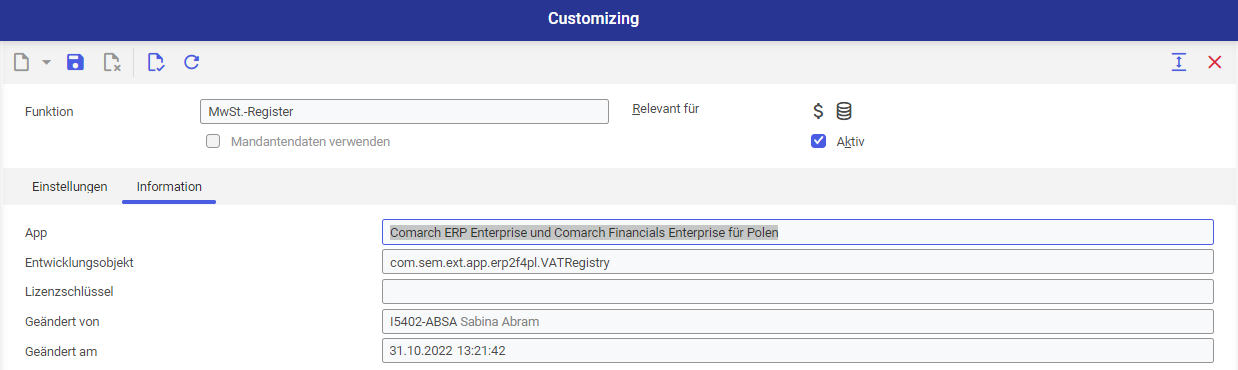Screen dimensions: 1238x370
Task: Uncheck the Aktiv checkbox
Action: [818, 141]
